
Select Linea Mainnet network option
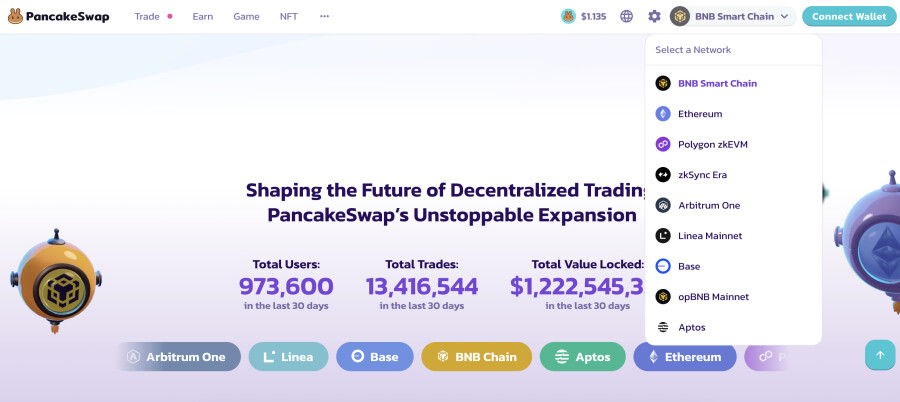tap(710, 236)
